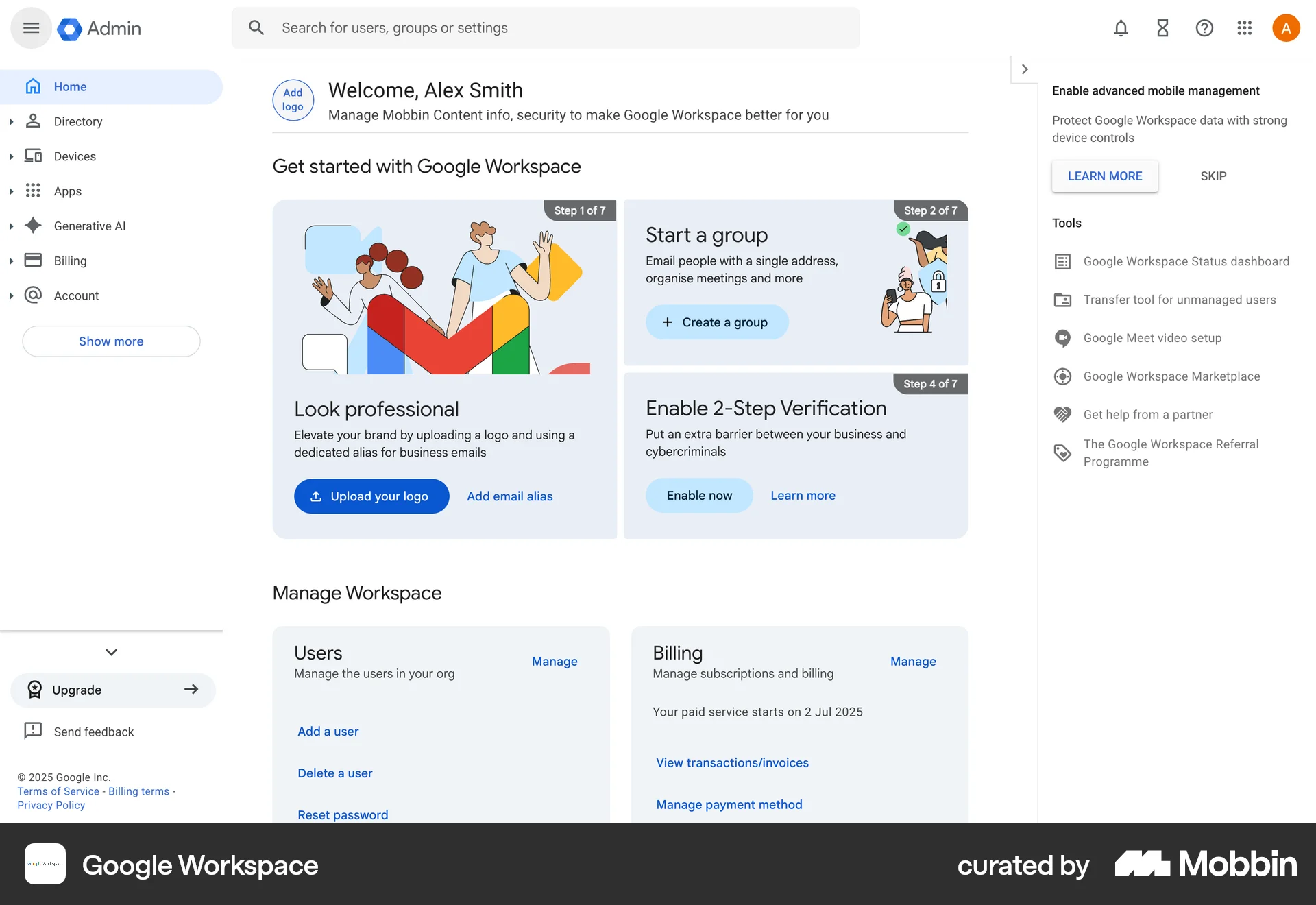Screen dimensions: 1316x905
Task: Click the Add logo circle
Action: click(x=293, y=100)
